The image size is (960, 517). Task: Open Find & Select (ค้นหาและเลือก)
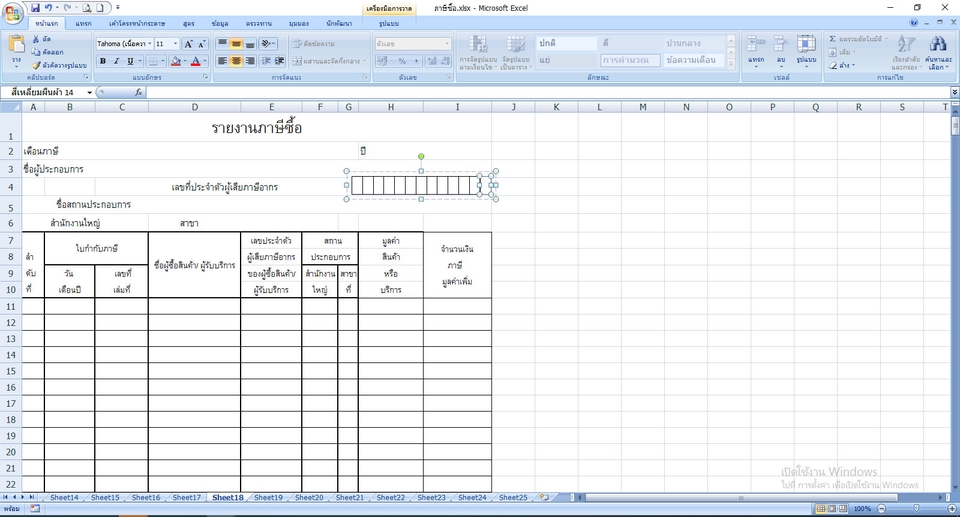click(x=938, y=53)
